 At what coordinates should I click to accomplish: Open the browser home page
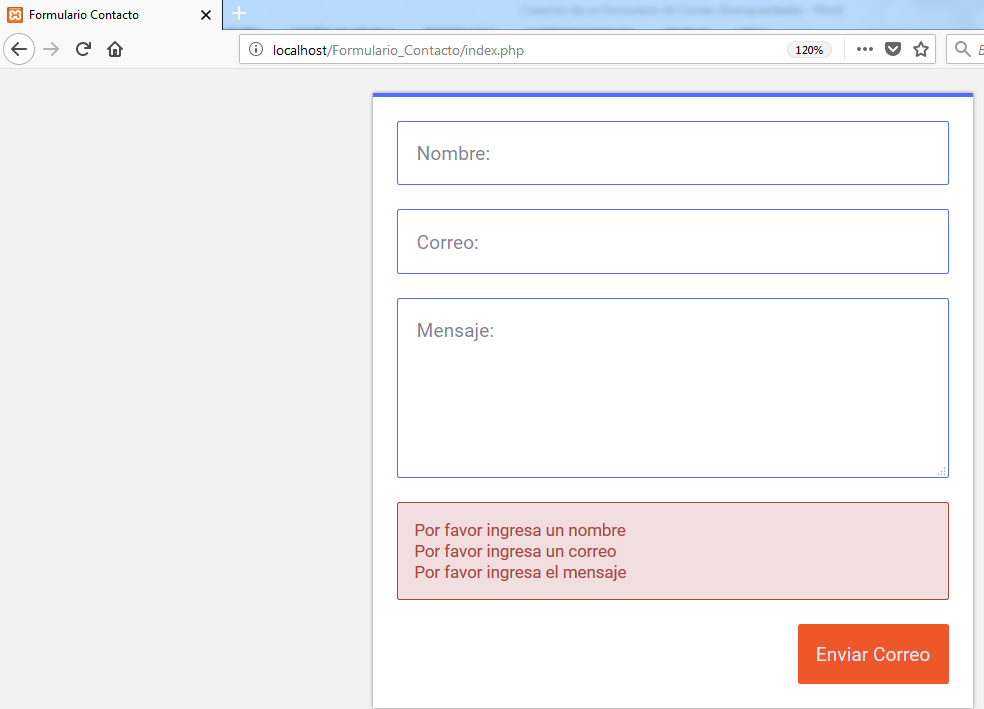coord(115,49)
